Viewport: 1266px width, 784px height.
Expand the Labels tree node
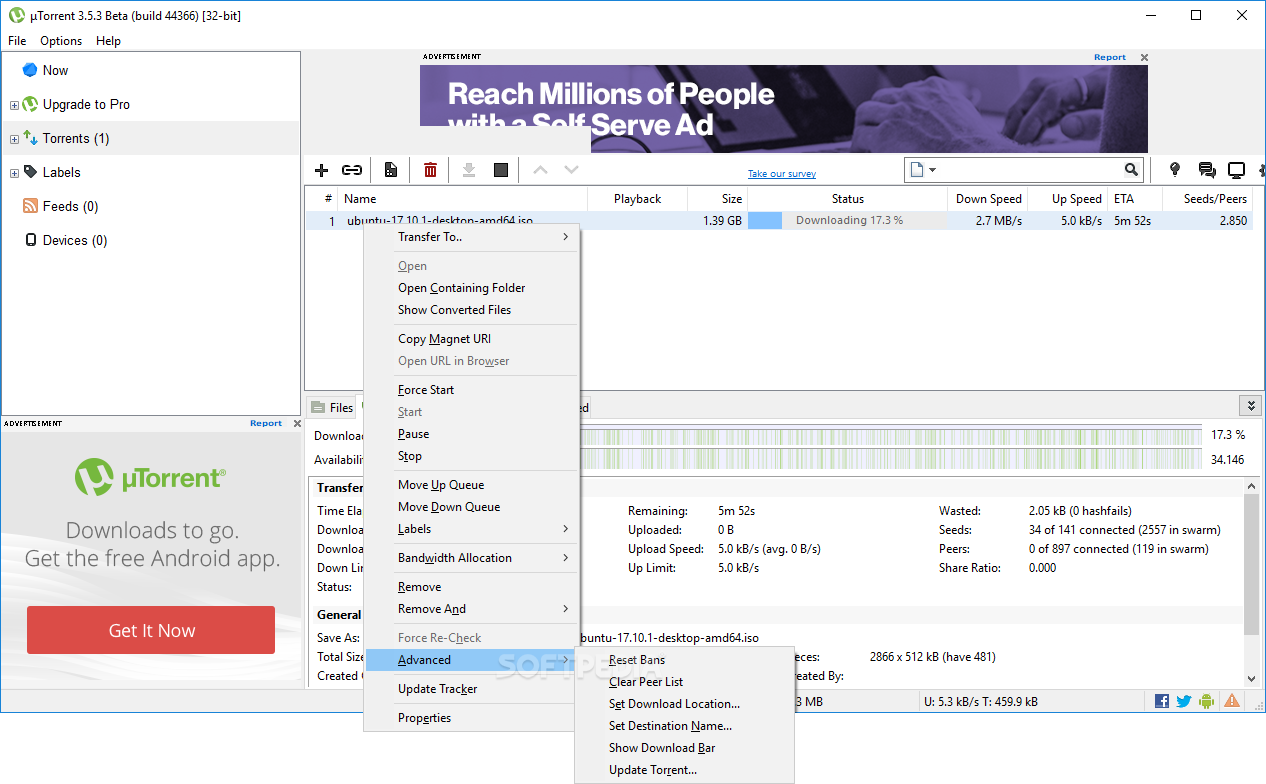(x=14, y=173)
